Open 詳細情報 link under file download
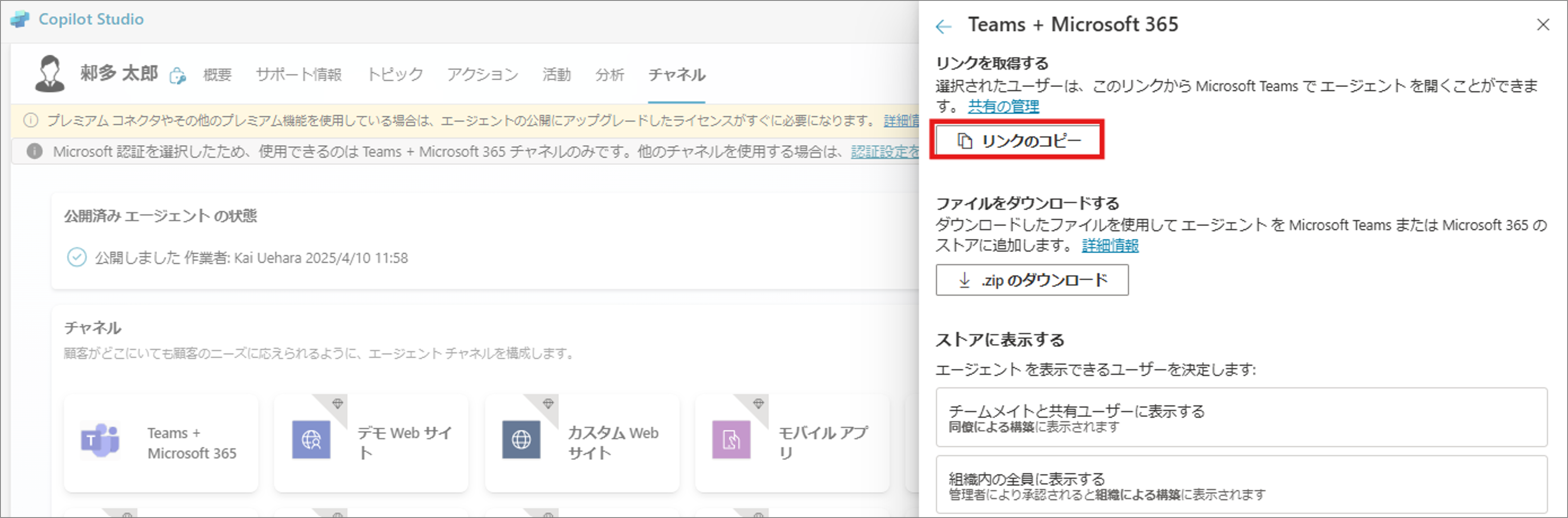 point(1109,245)
